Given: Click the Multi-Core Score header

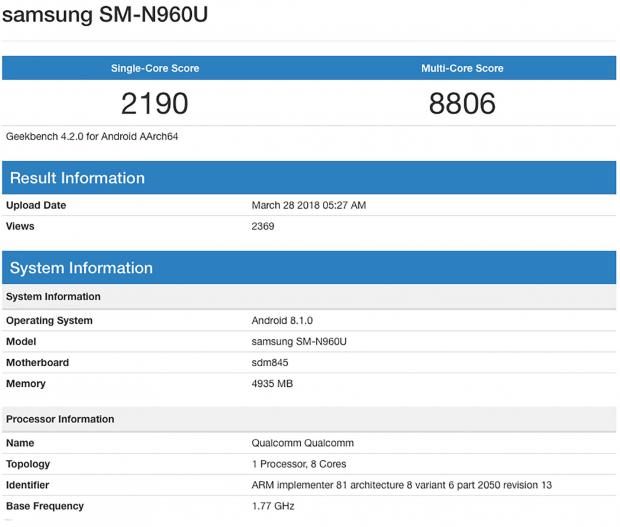Looking at the screenshot, I should click(462, 68).
